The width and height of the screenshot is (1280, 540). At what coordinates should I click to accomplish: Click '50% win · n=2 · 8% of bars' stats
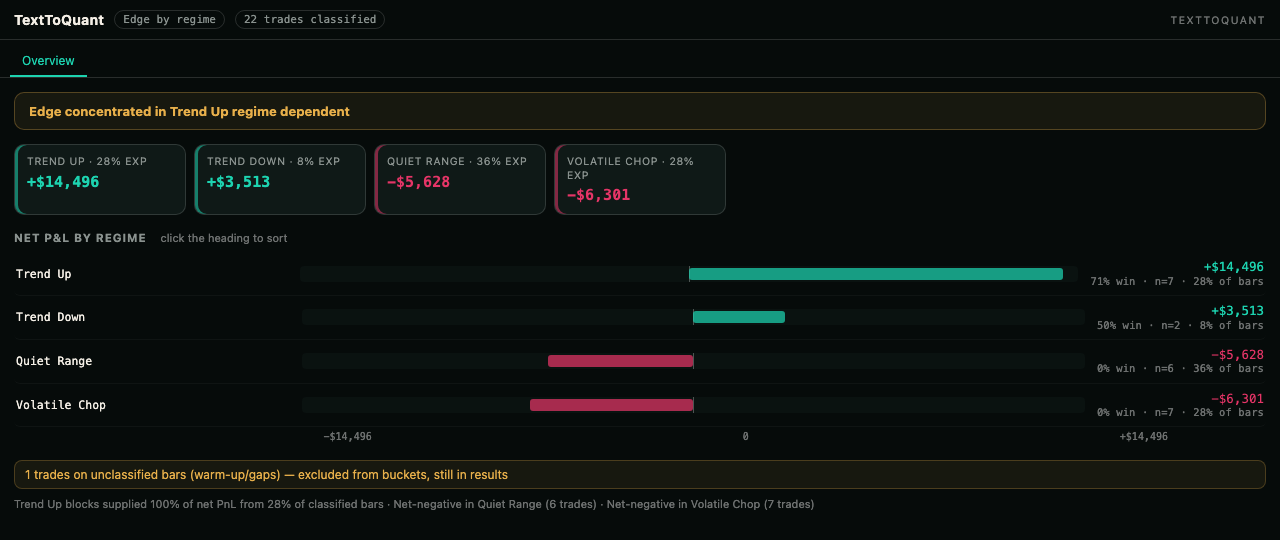(1180, 325)
